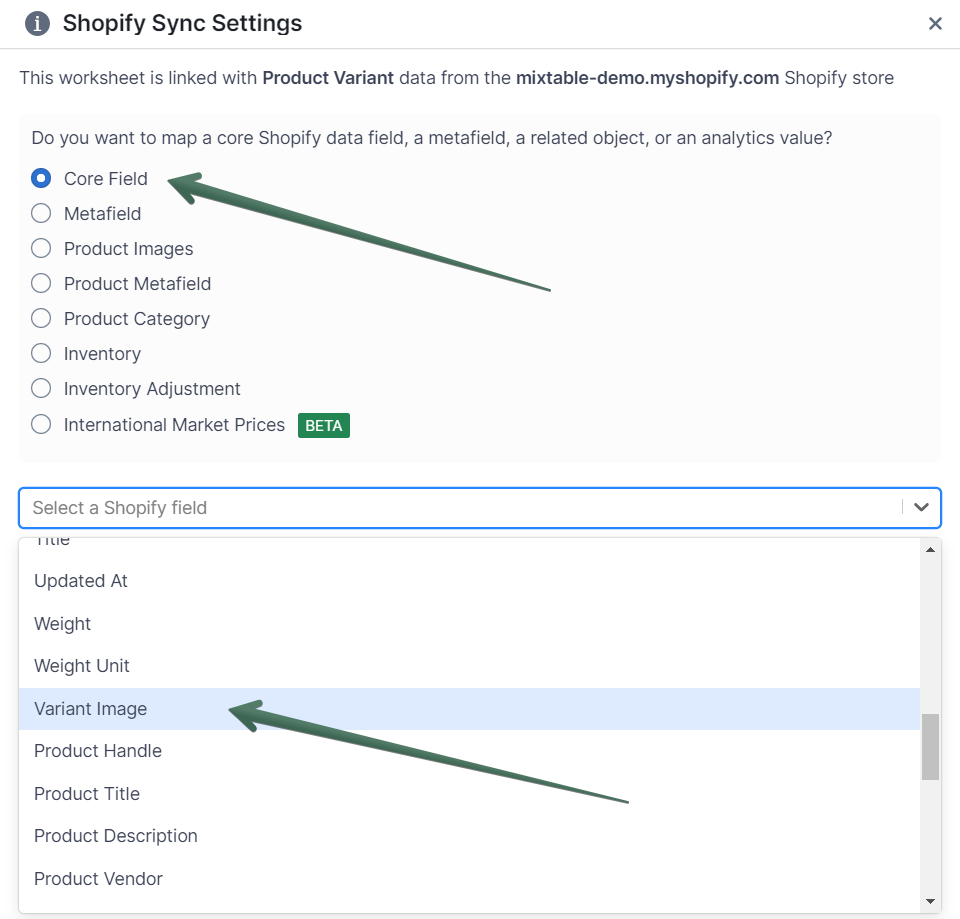The image size is (960, 919).
Task: Select the Inventory radio button
Action: click(x=40, y=353)
